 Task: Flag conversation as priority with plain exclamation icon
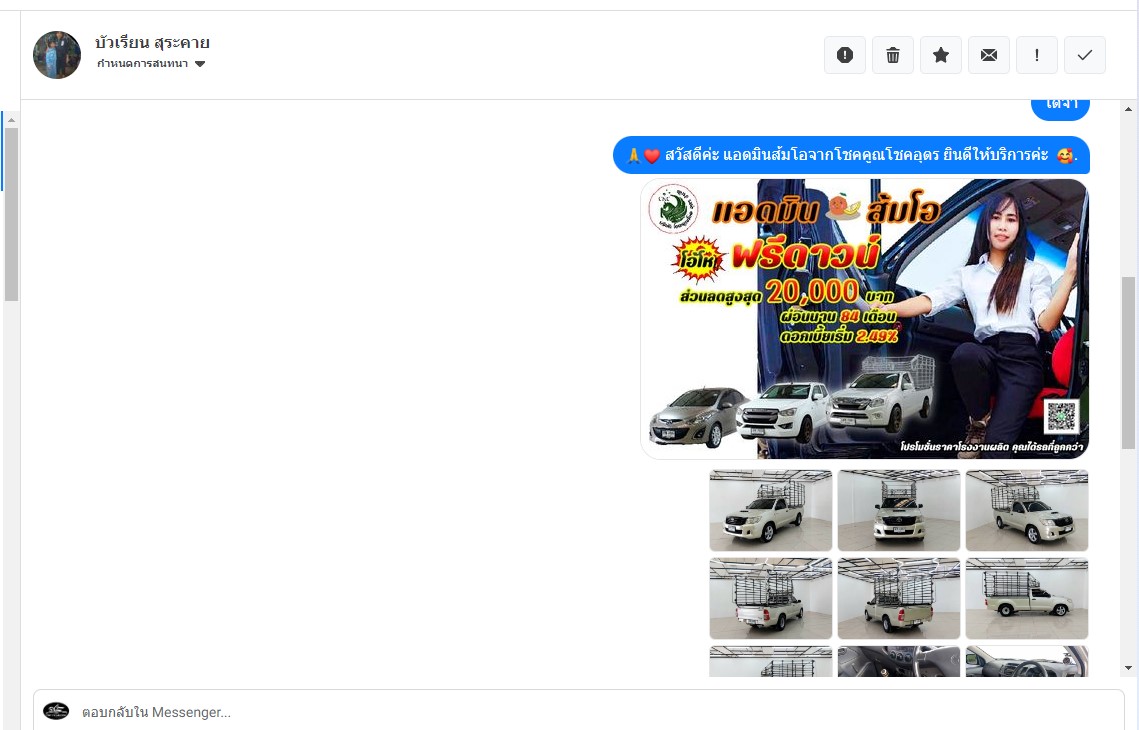click(x=1037, y=55)
